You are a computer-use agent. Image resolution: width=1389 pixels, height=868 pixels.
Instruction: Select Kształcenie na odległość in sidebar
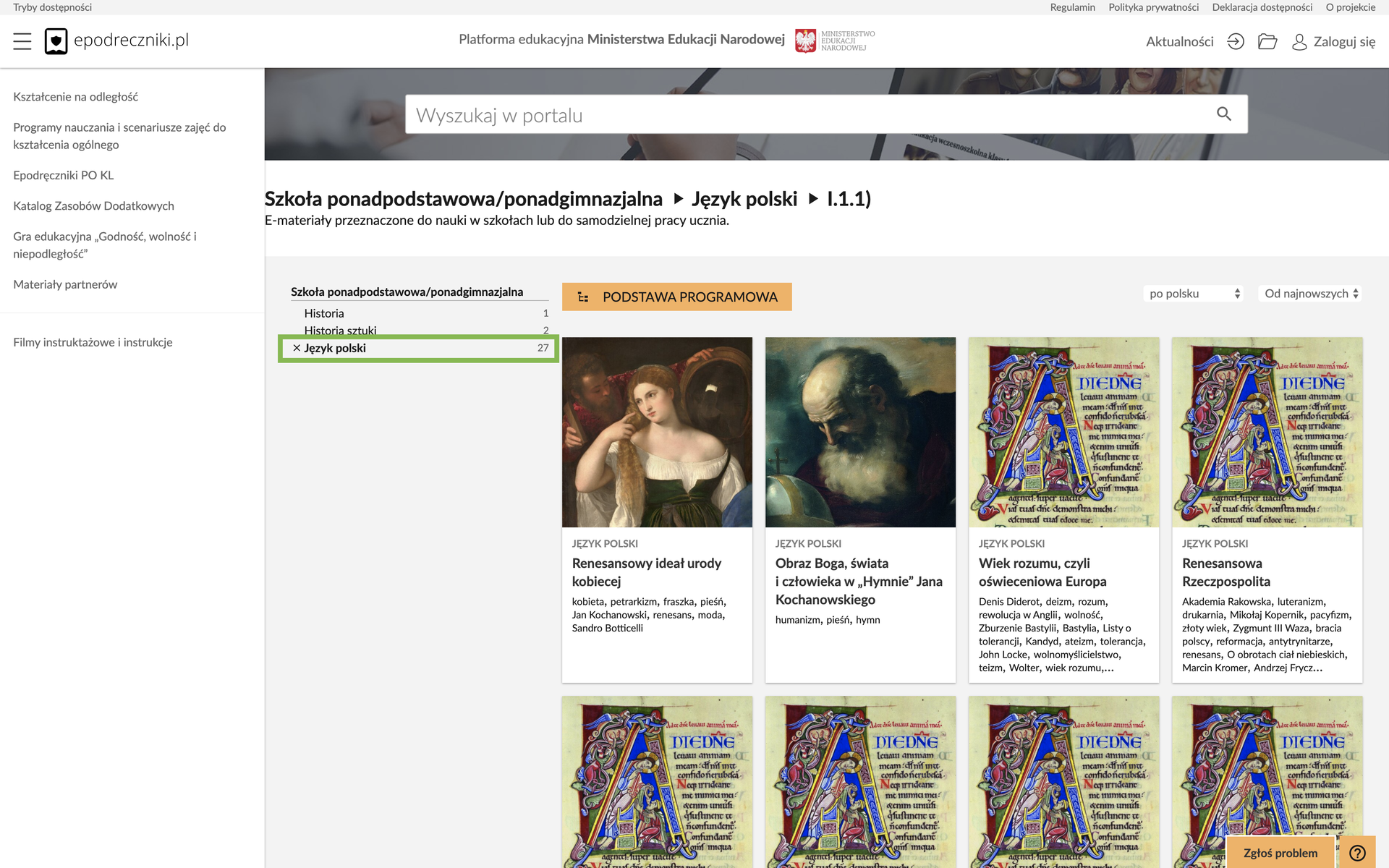pos(75,97)
